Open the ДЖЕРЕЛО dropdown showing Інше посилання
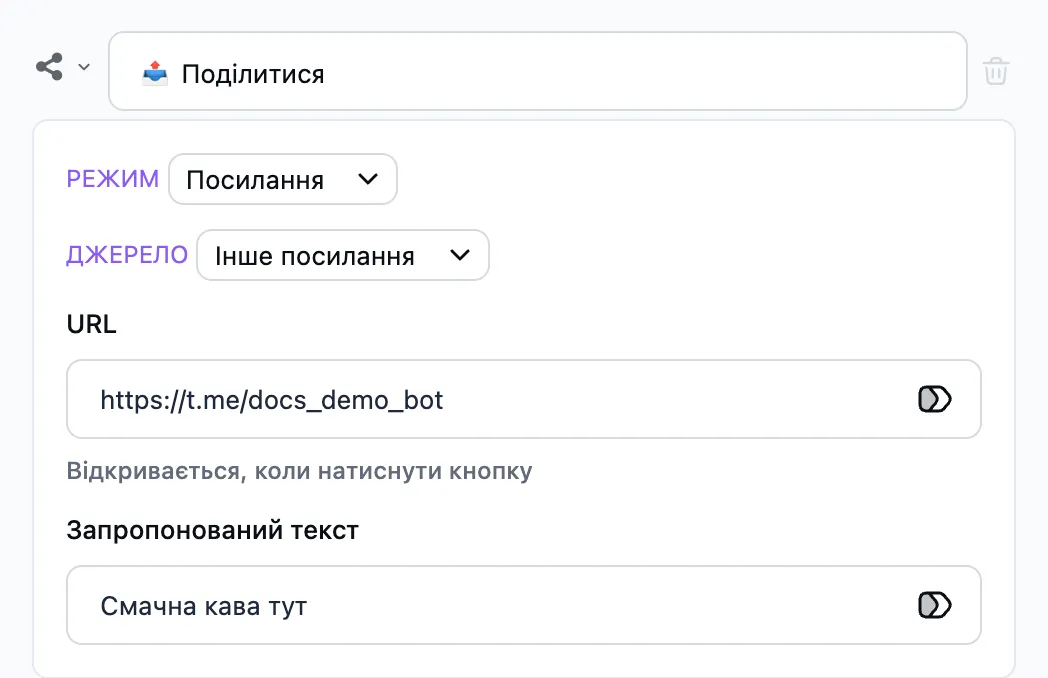This screenshot has height=678, width=1048. [343, 255]
